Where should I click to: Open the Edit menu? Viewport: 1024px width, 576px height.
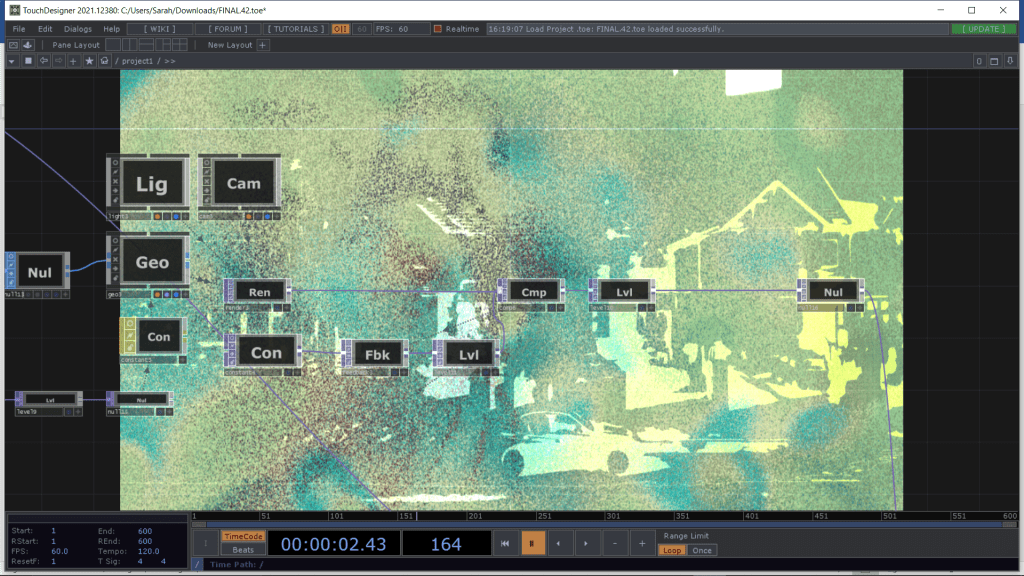click(45, 29)
